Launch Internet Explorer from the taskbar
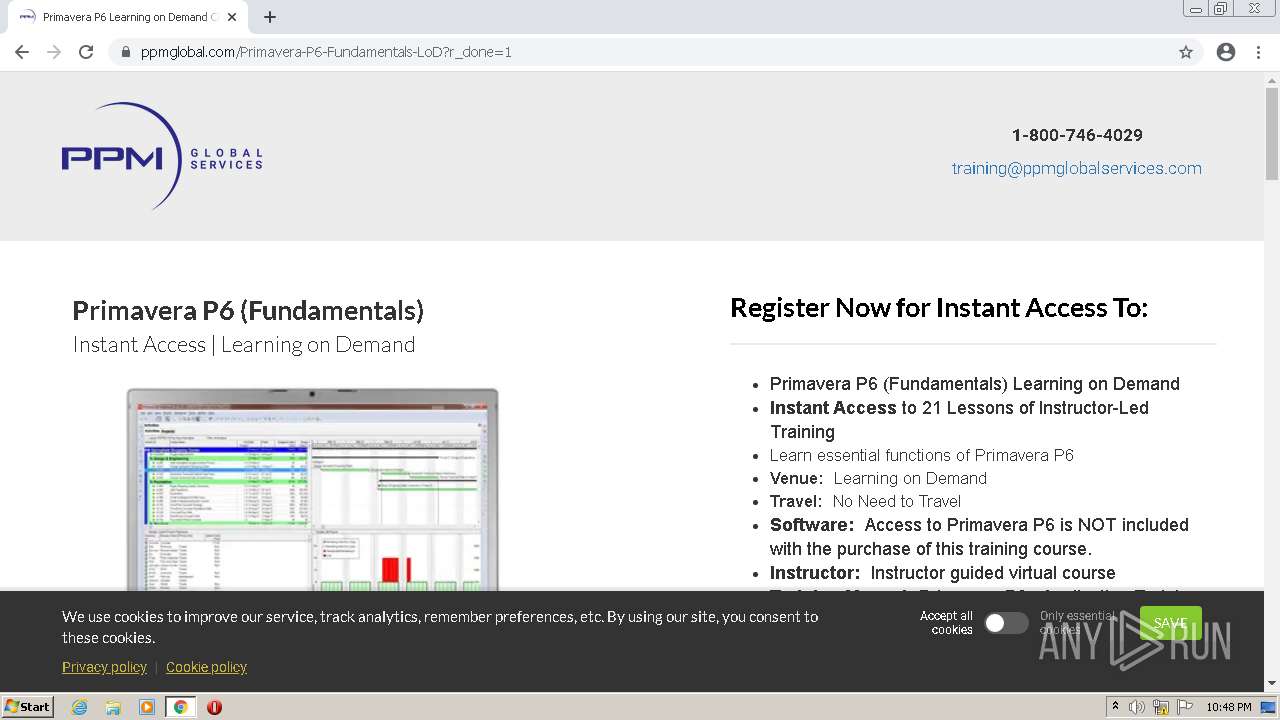 pyautogui.click(x=79, y=707)
